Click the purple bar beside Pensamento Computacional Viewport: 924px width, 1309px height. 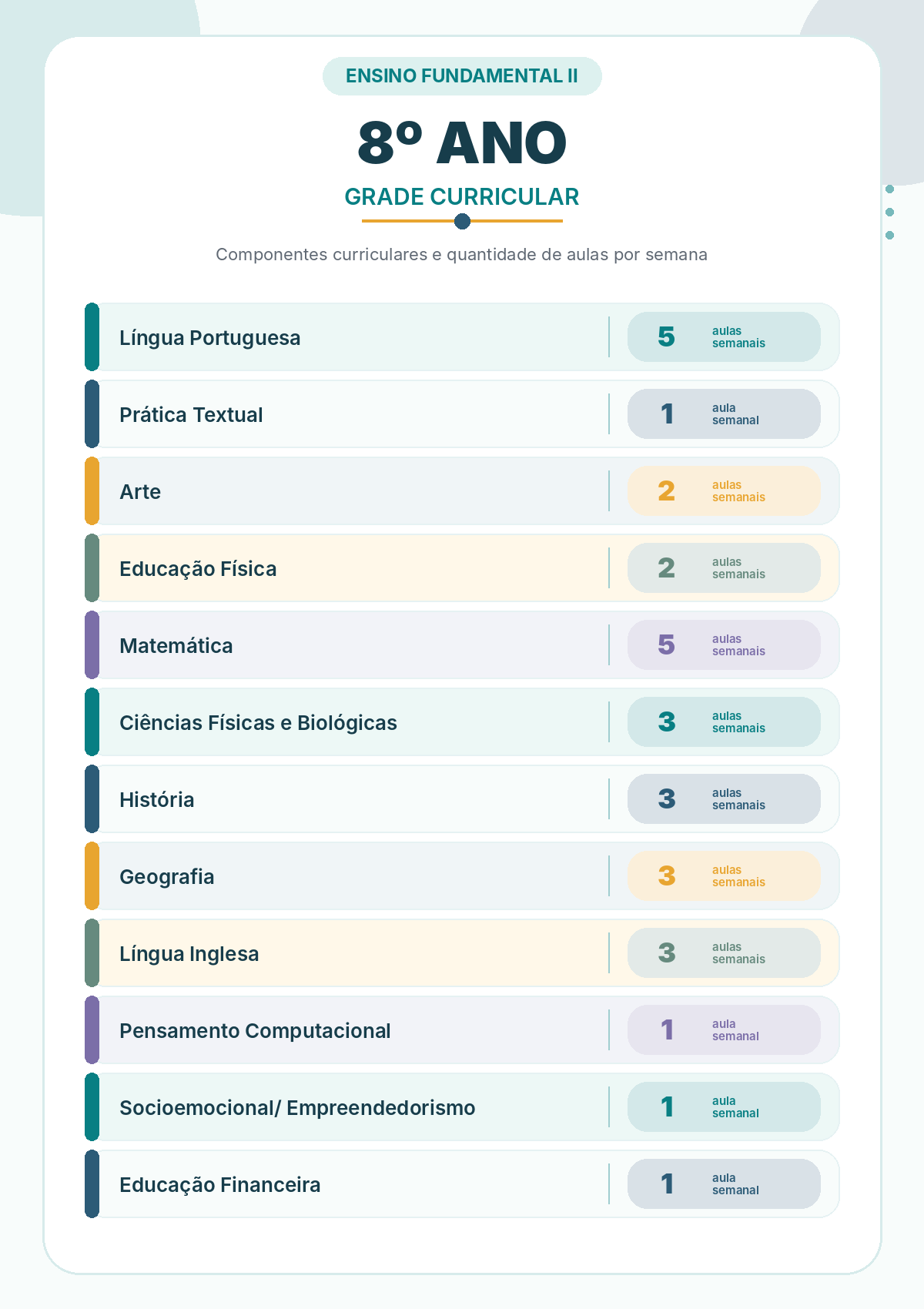[92, 1030]
